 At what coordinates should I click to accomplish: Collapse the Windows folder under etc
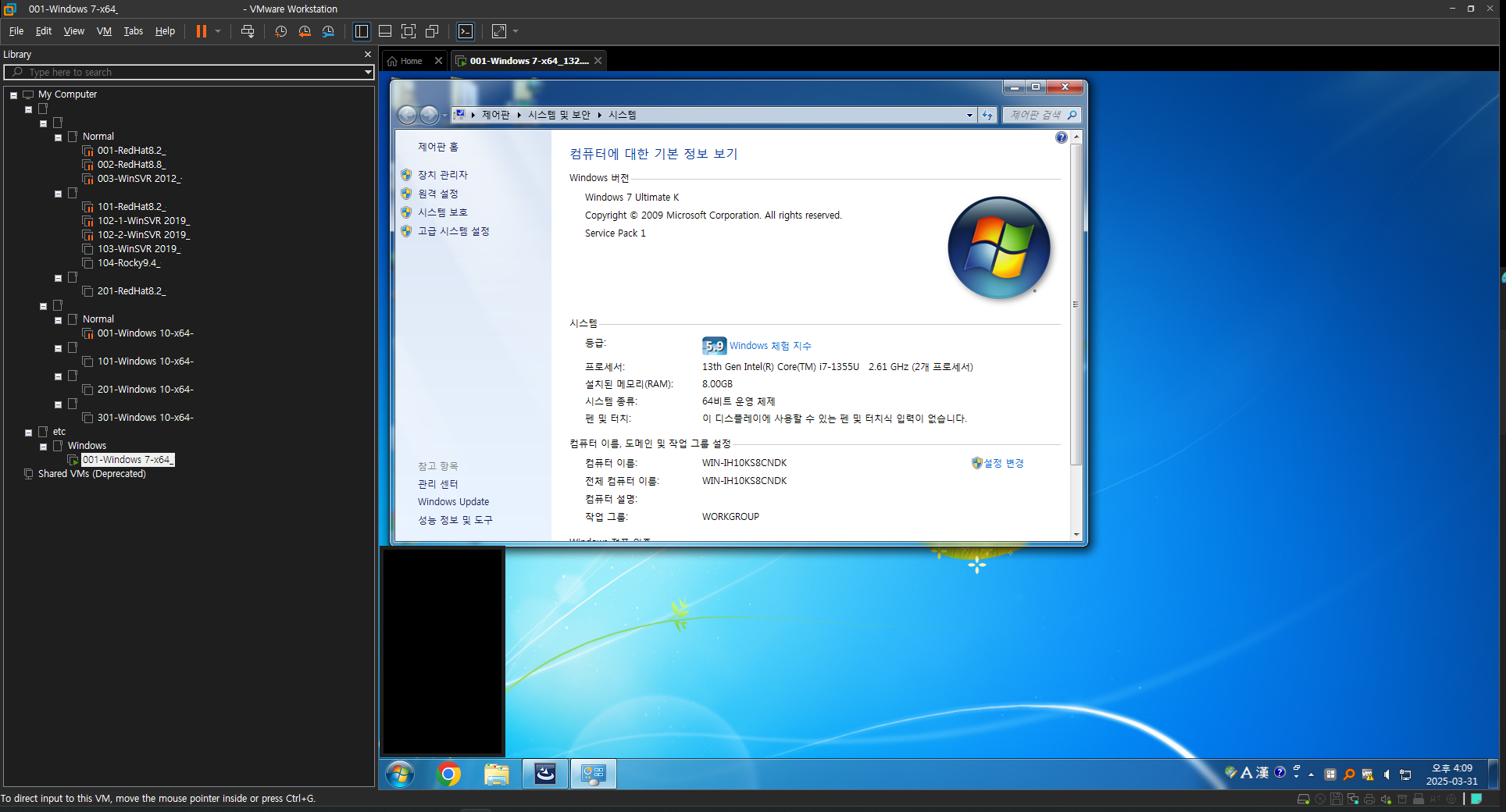[x=44, y=447]
